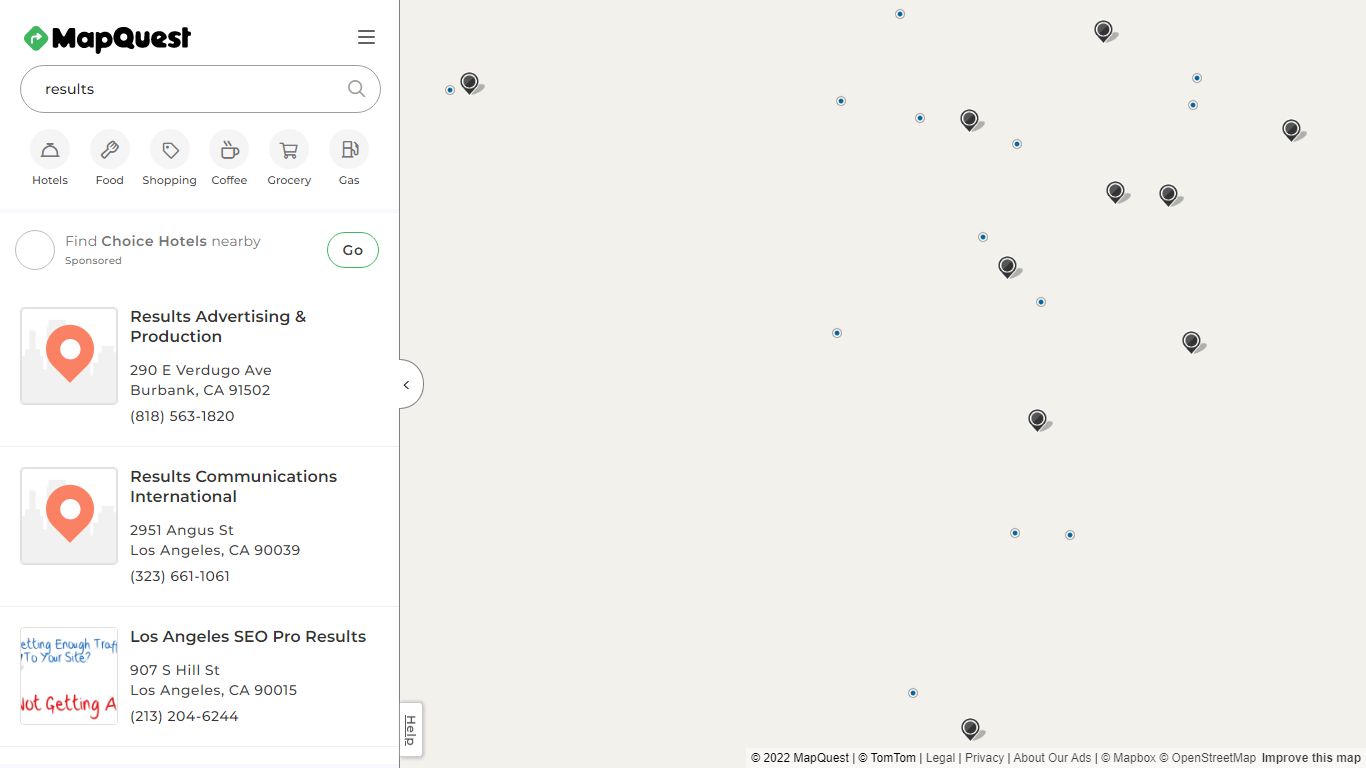The height and width of the screenshot is (768, 1366).
Task: Click the Results Advertising & Production pin thumbnail
Action: tap(69, 356)
